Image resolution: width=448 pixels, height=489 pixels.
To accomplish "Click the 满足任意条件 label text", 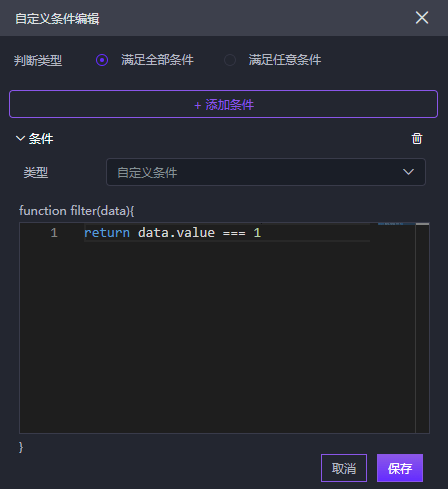I will coord(285,60).
